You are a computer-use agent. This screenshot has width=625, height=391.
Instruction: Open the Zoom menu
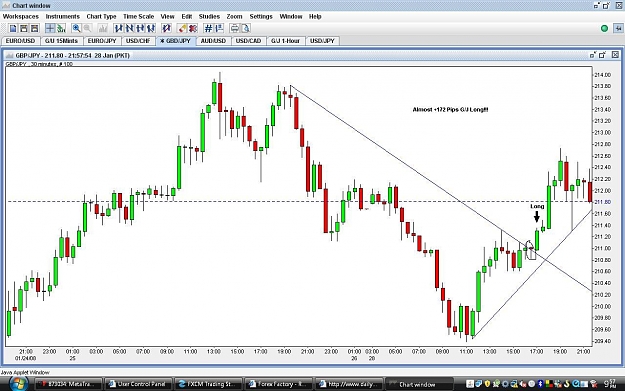[x=234, y=16]
